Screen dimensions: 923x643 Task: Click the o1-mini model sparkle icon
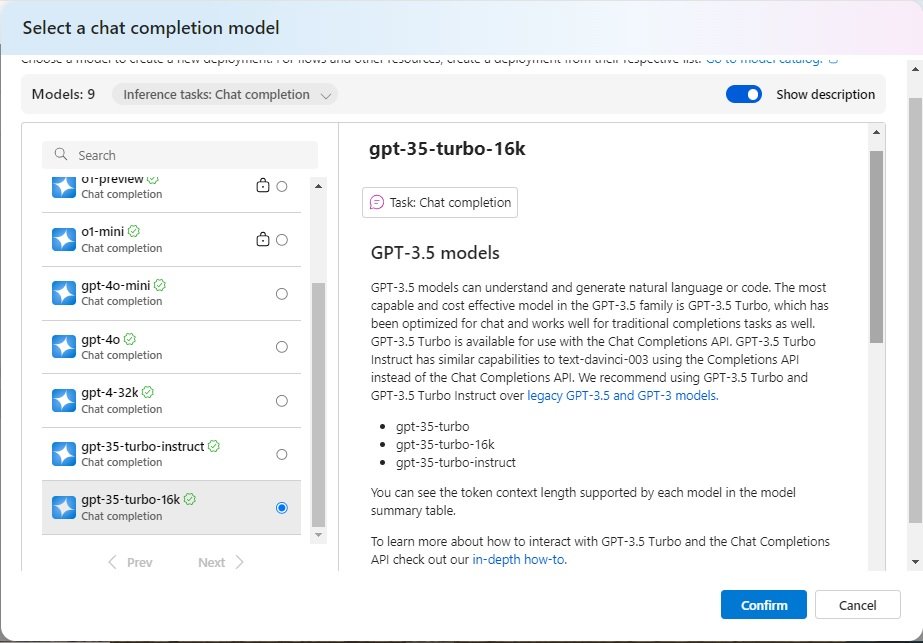64,240
